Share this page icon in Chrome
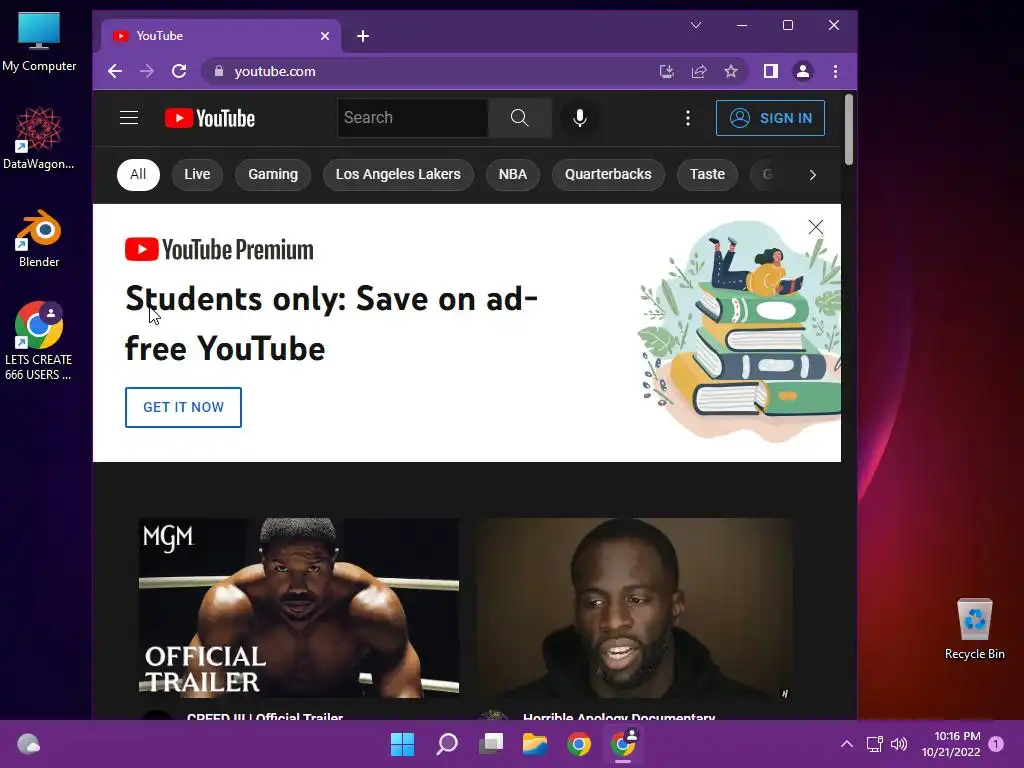 [699, 71]
